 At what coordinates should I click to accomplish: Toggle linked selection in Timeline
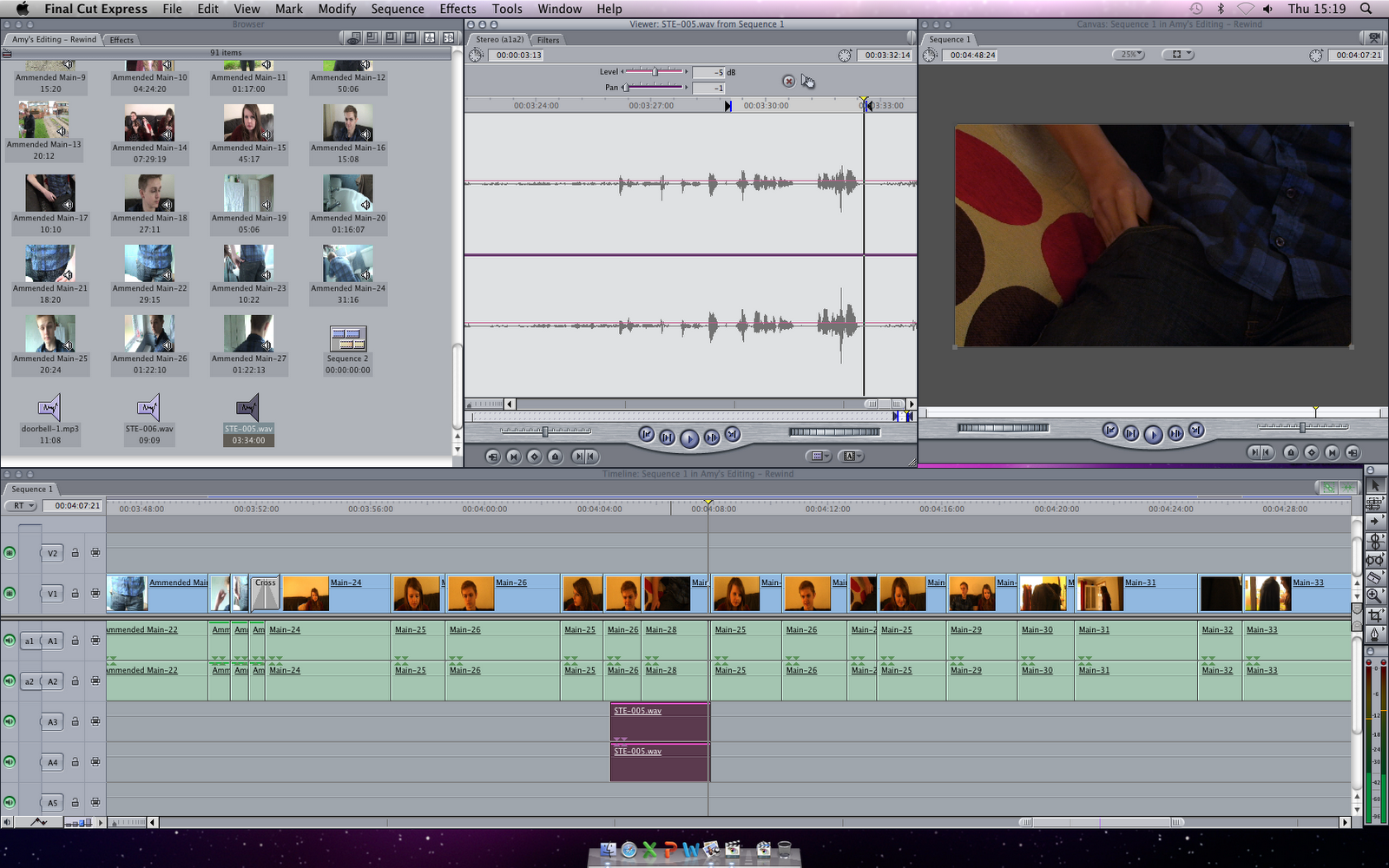1328,488
